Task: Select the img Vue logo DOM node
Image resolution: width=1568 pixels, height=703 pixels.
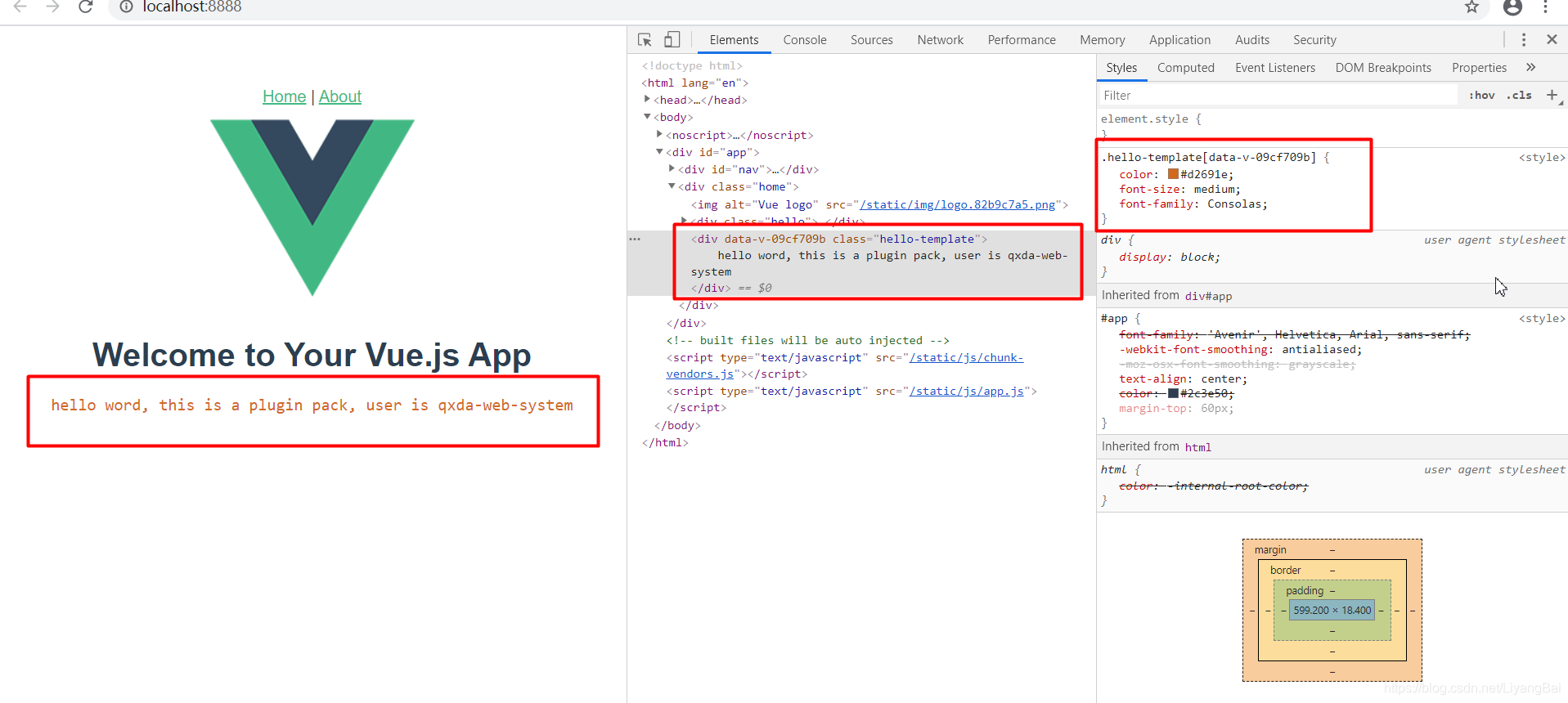Action: (x=879, y=204)
